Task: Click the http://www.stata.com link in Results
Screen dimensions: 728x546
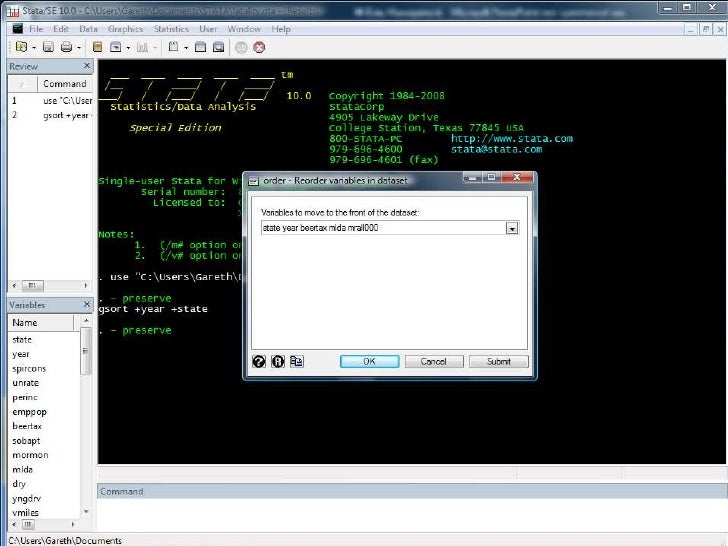Action: click(512, 138)
